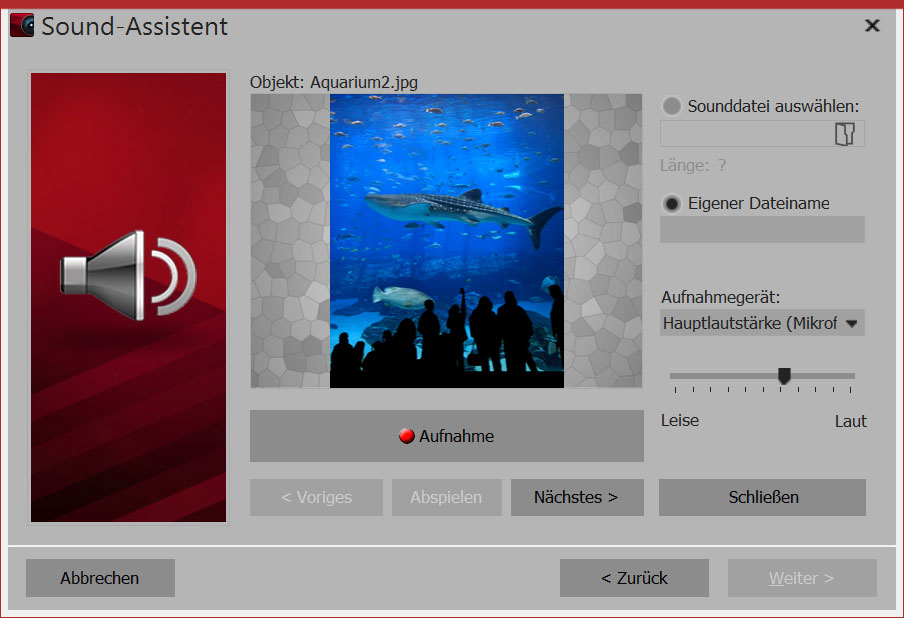904x618 pixels.
Task: Click the 'Weiter >' button
Action: [802, 578]
